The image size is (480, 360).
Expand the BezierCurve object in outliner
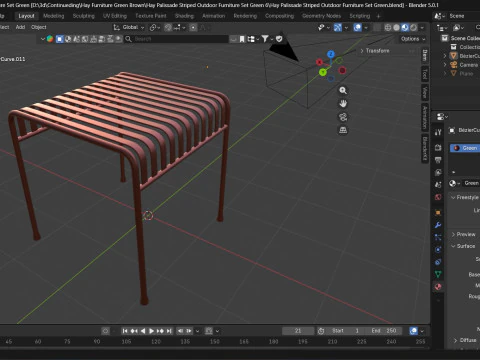(x=445, y=56)
